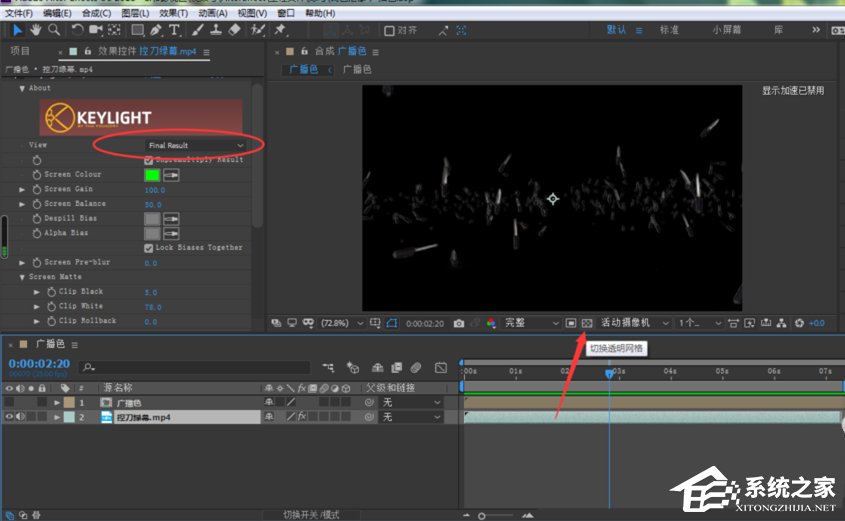Viewport: 845px width, 521px height.
Task: Click the green Screen Colour swatch
Action: click(152, 175)
